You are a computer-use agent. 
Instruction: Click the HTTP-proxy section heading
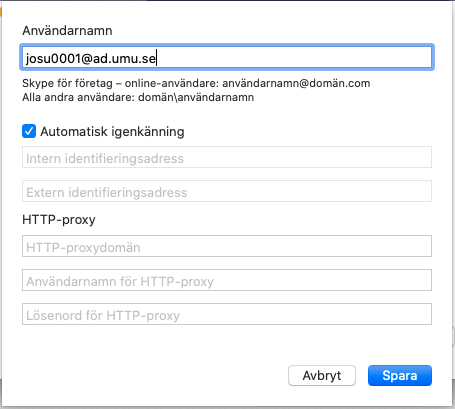[x=59, y=220]
